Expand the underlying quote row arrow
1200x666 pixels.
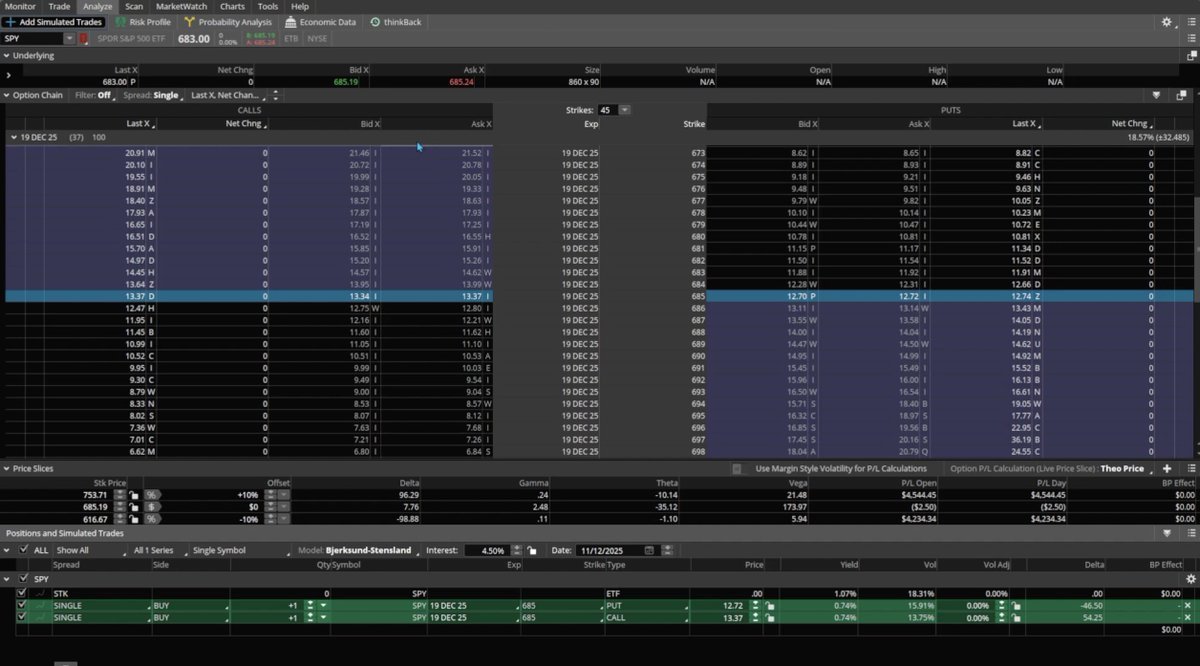pyautogui.click(x=8, y=76)
